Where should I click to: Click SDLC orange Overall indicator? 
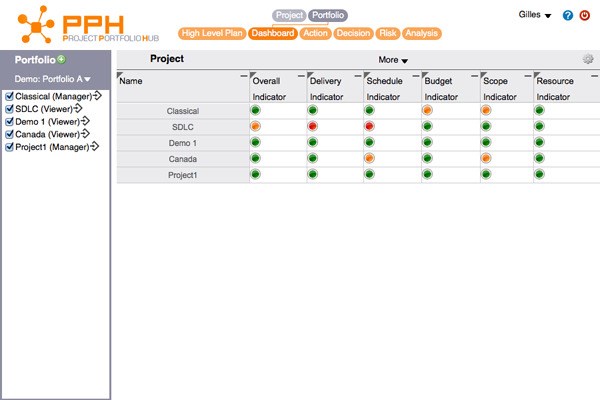click(x=255, y=126)
